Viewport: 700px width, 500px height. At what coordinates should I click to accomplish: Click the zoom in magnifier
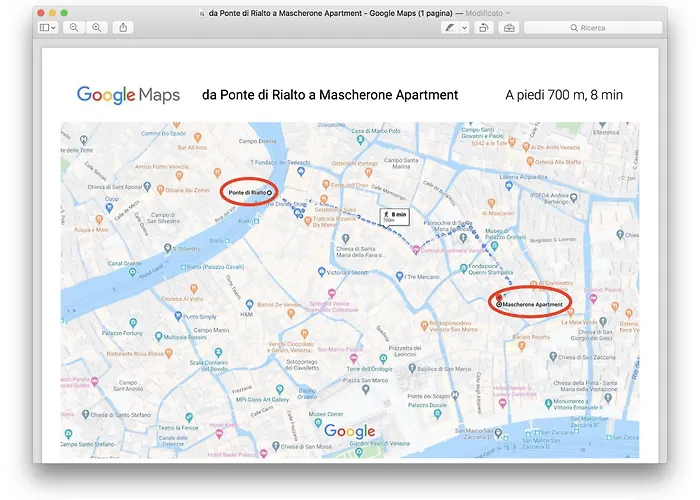96,28
